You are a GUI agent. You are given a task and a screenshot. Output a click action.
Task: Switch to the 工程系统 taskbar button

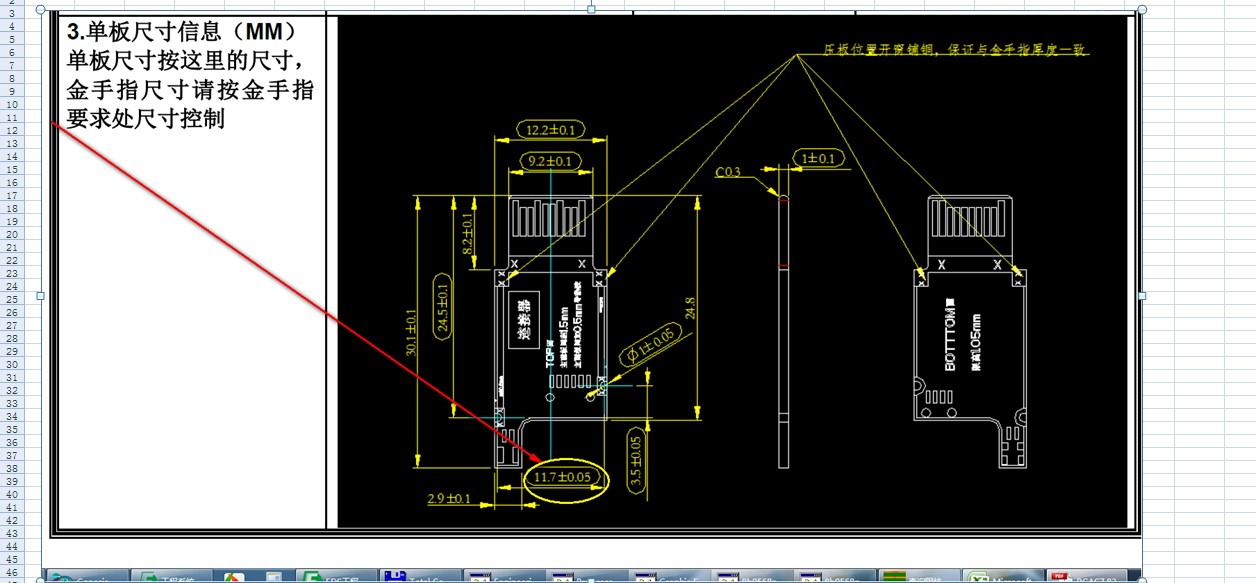(172, 577)
